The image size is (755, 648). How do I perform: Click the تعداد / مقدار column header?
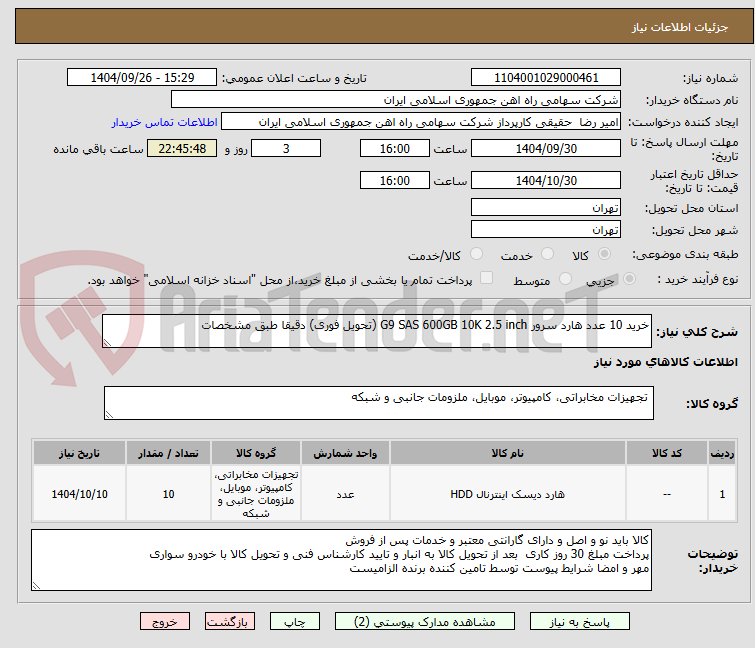click(168, 453)
